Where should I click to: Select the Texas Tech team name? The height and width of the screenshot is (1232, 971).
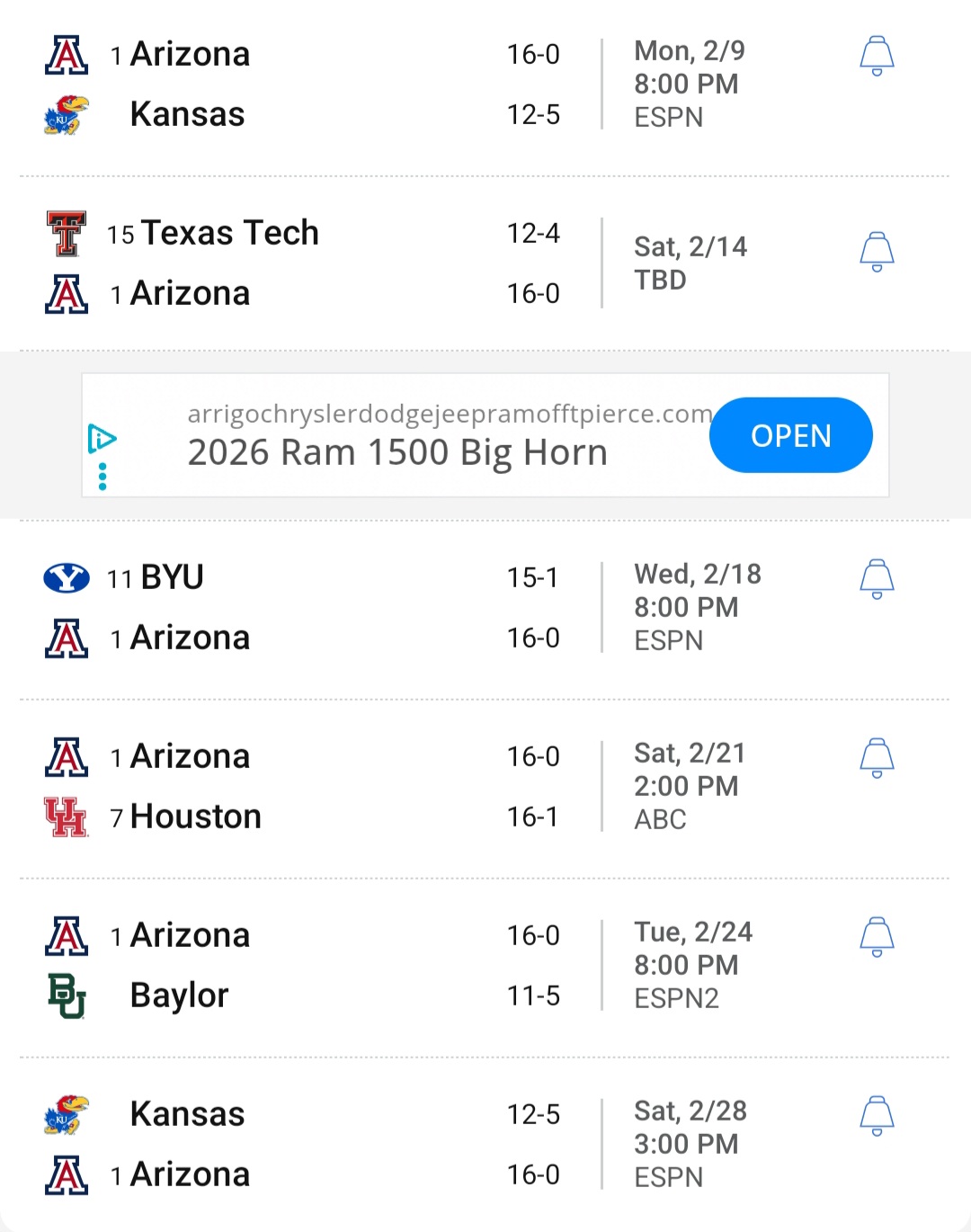229,234
